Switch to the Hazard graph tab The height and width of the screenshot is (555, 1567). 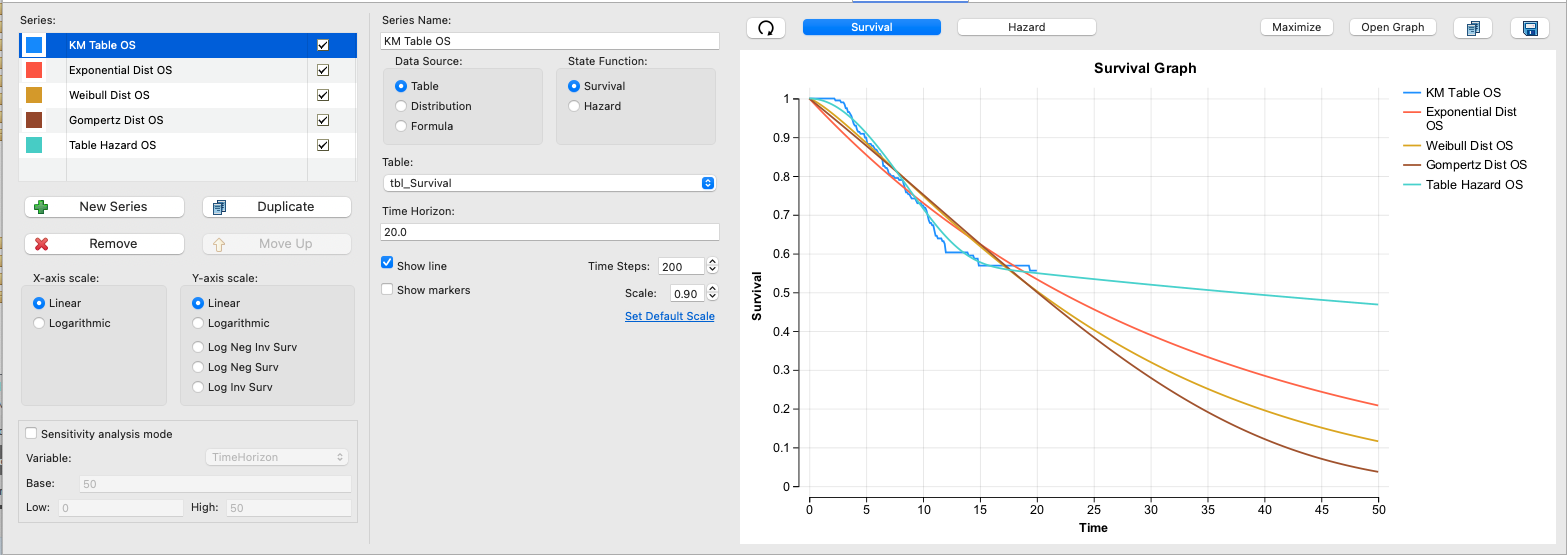tap(1027, 27)
